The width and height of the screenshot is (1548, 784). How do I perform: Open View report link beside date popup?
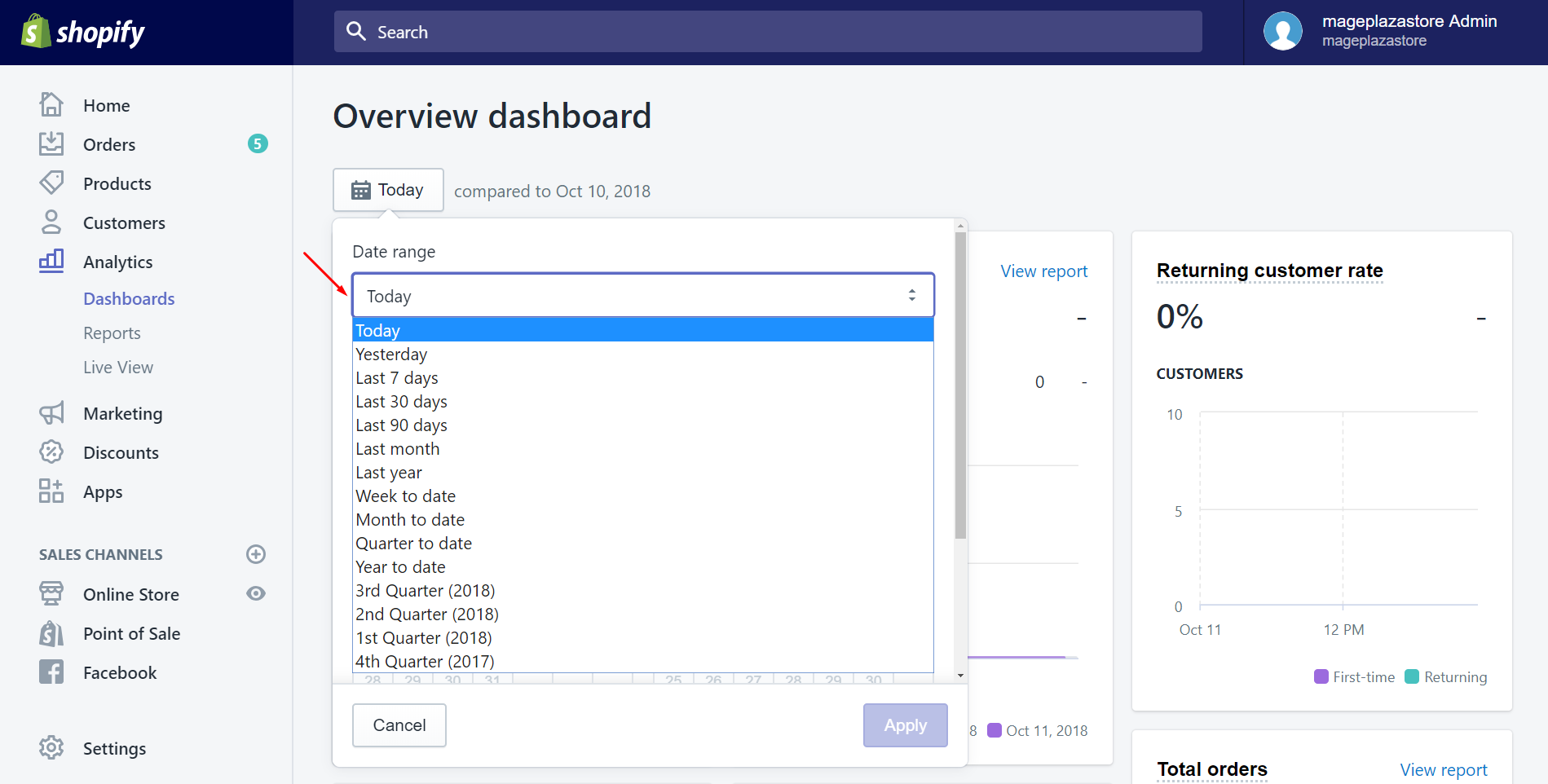tap(1043, 271)
